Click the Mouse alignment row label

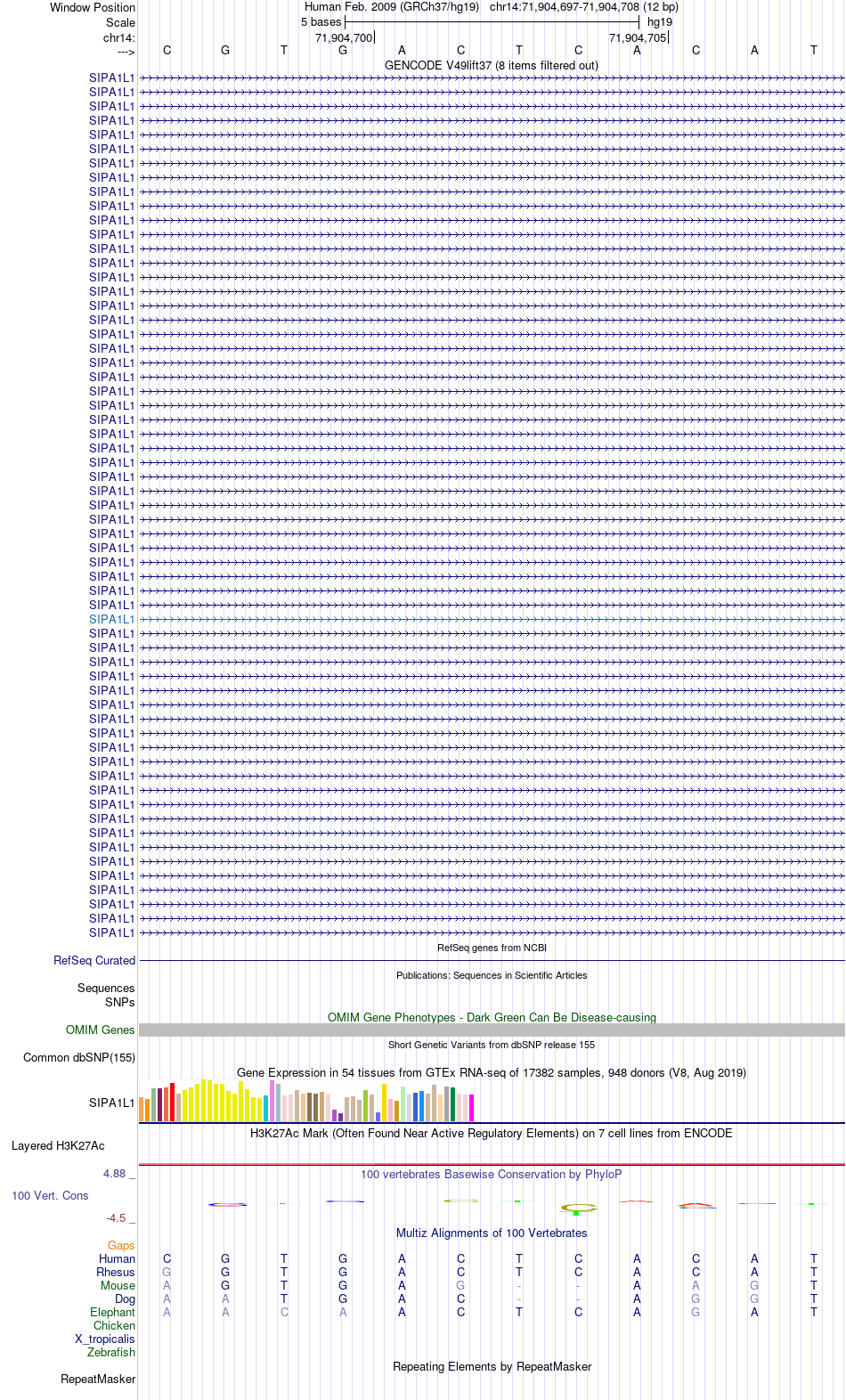118,1285
